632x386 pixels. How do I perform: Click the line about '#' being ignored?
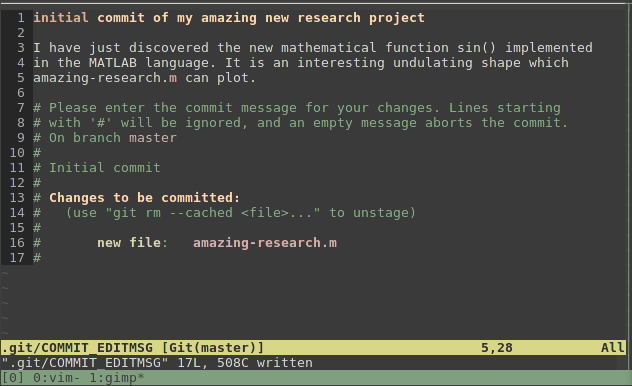[x=300, y=123]
